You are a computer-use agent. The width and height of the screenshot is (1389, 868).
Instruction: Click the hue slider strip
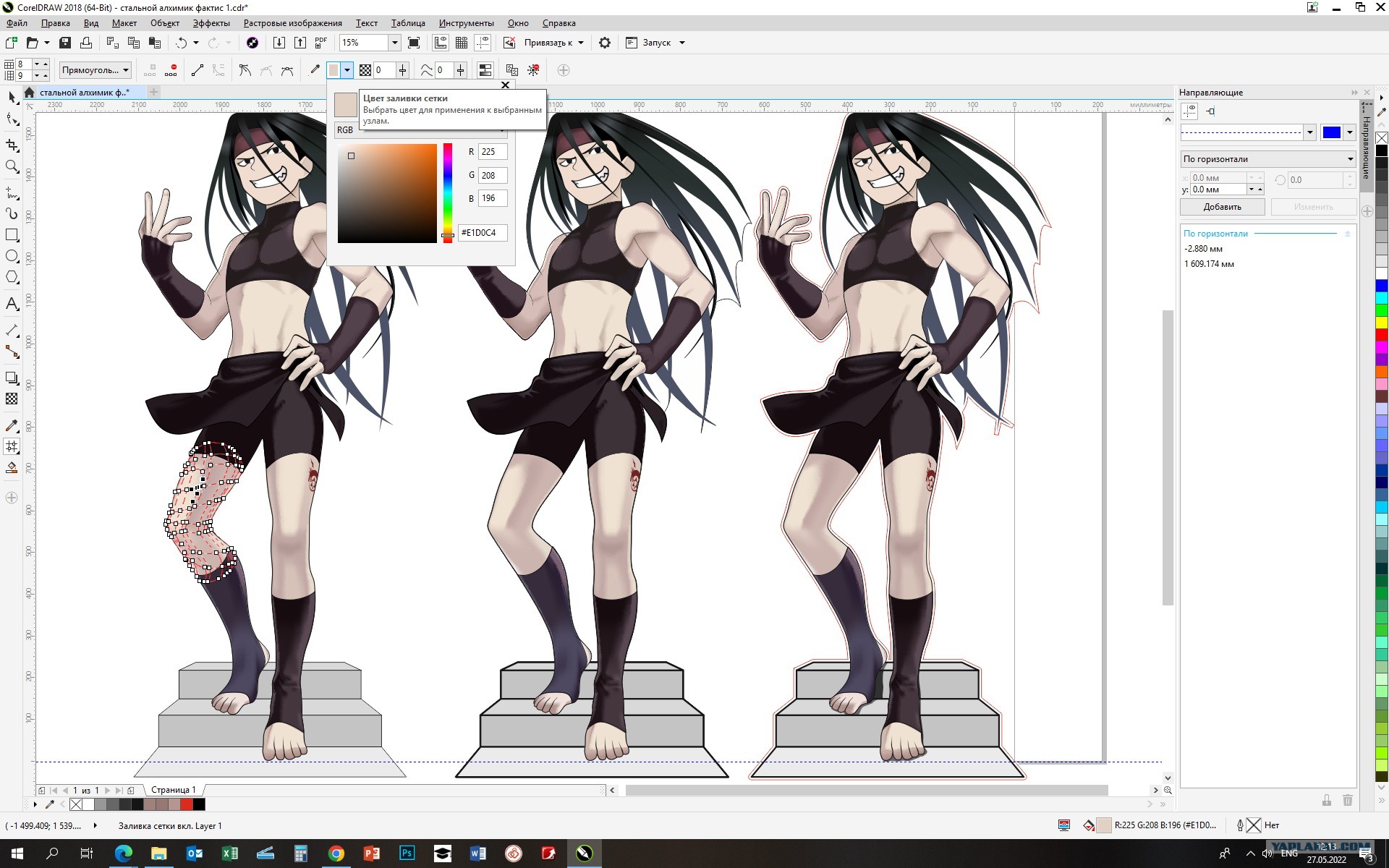[448, 193]
